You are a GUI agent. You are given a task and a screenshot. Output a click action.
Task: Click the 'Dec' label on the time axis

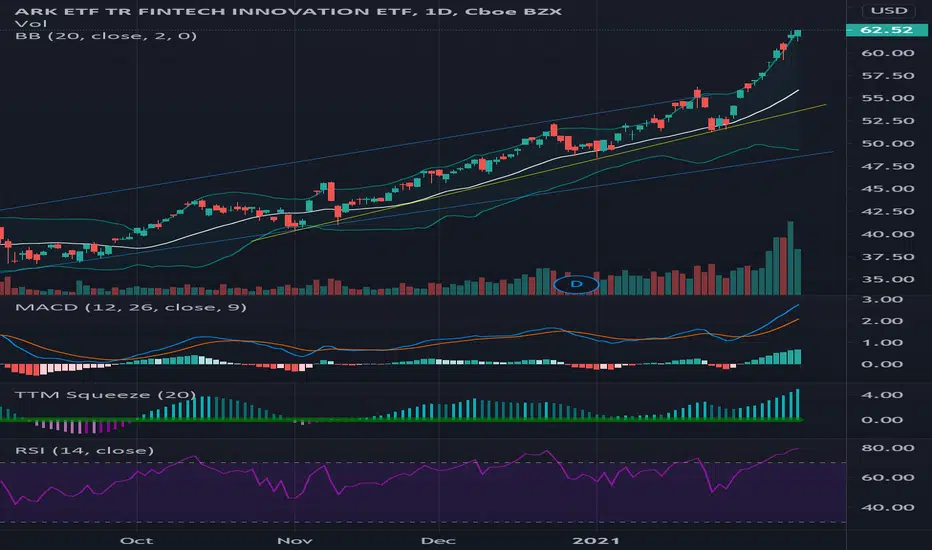point(438,540)
